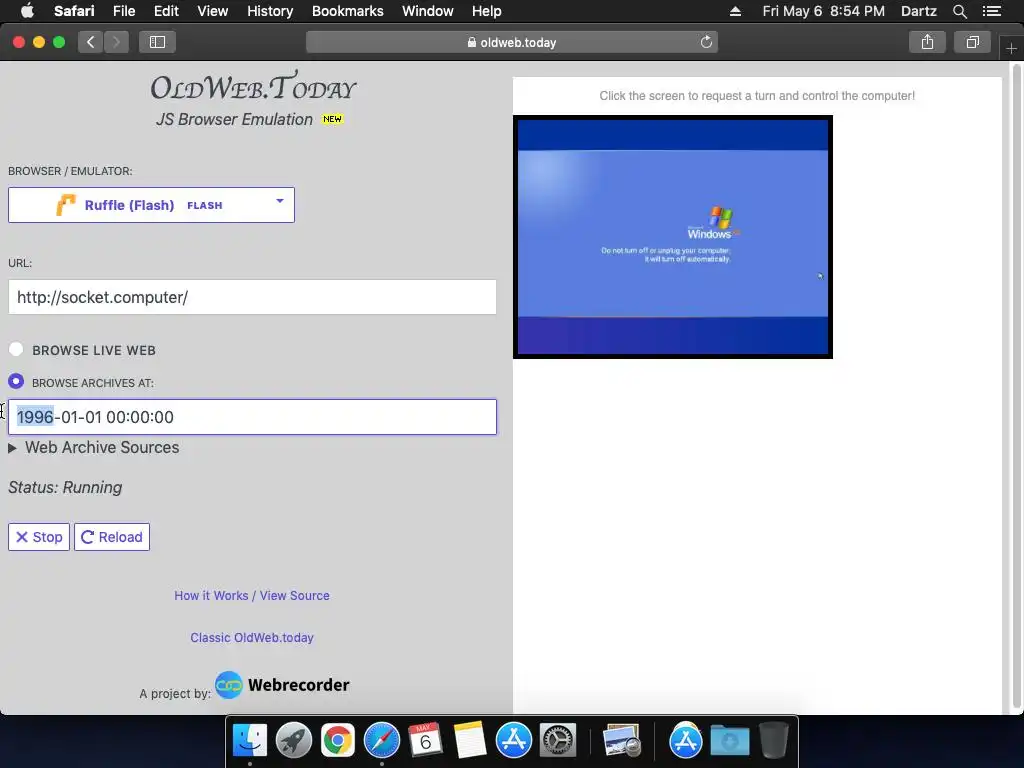
Task: Click the date and time in menu bar
Action: coord(824,11)
